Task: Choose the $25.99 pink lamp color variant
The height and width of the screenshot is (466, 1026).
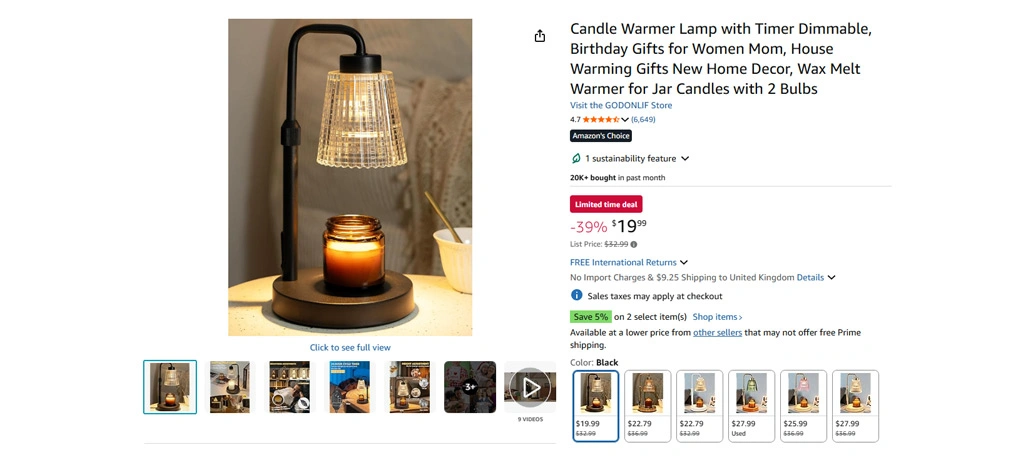Action: pos(804,406)
